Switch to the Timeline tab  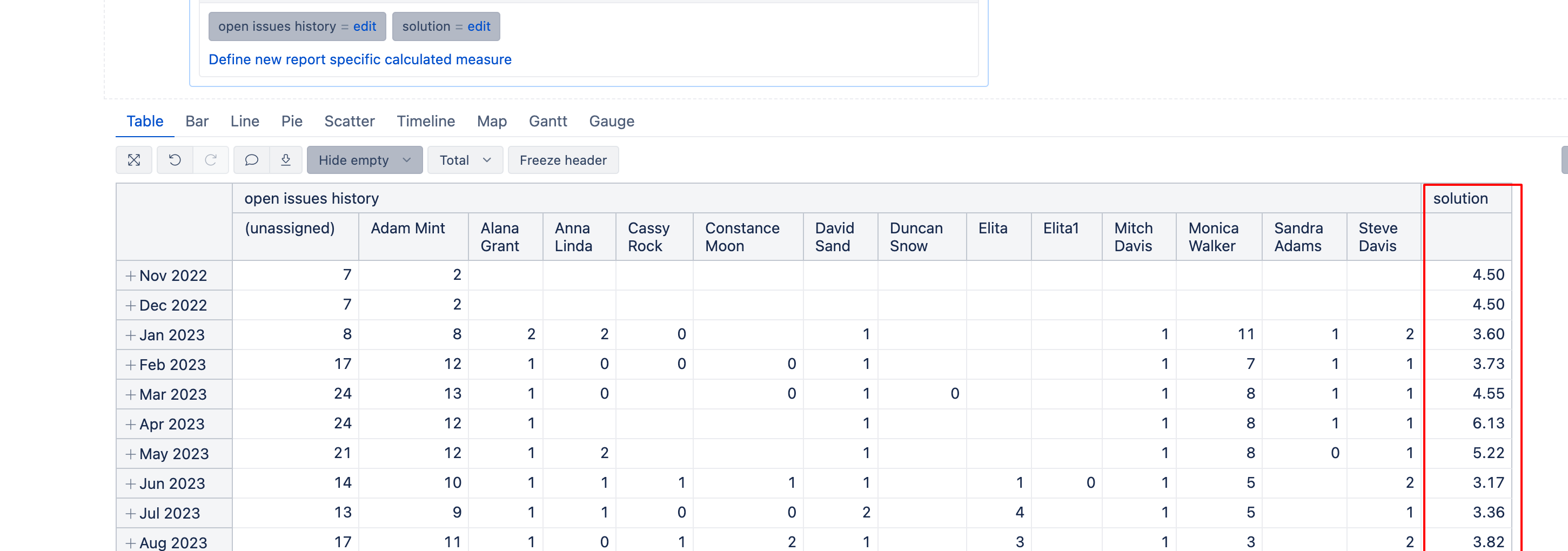425,121
